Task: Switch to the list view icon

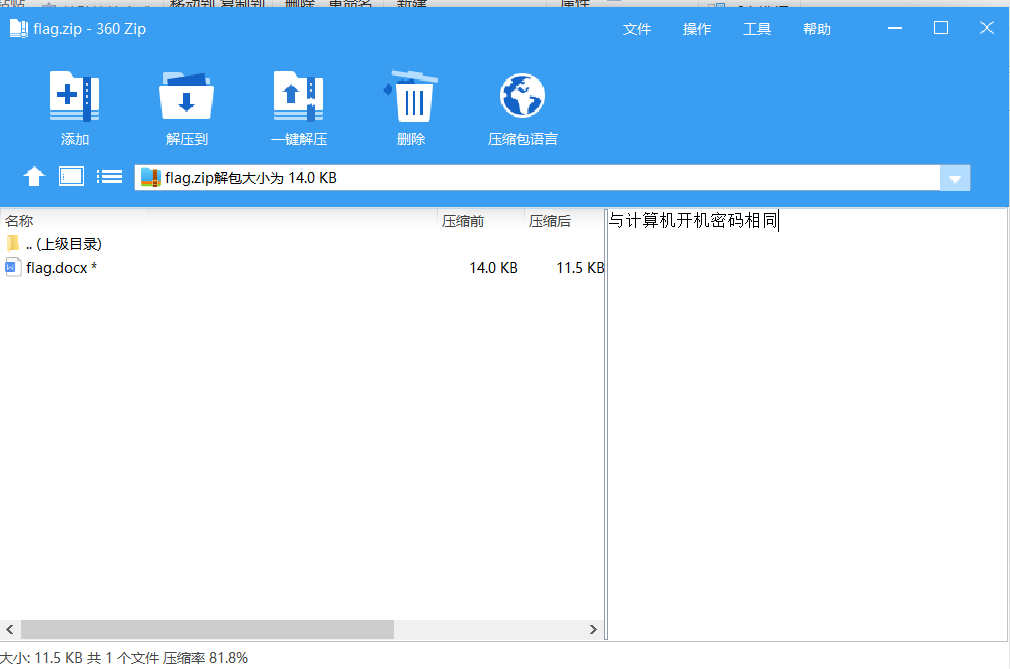Action: click(110, 176)
